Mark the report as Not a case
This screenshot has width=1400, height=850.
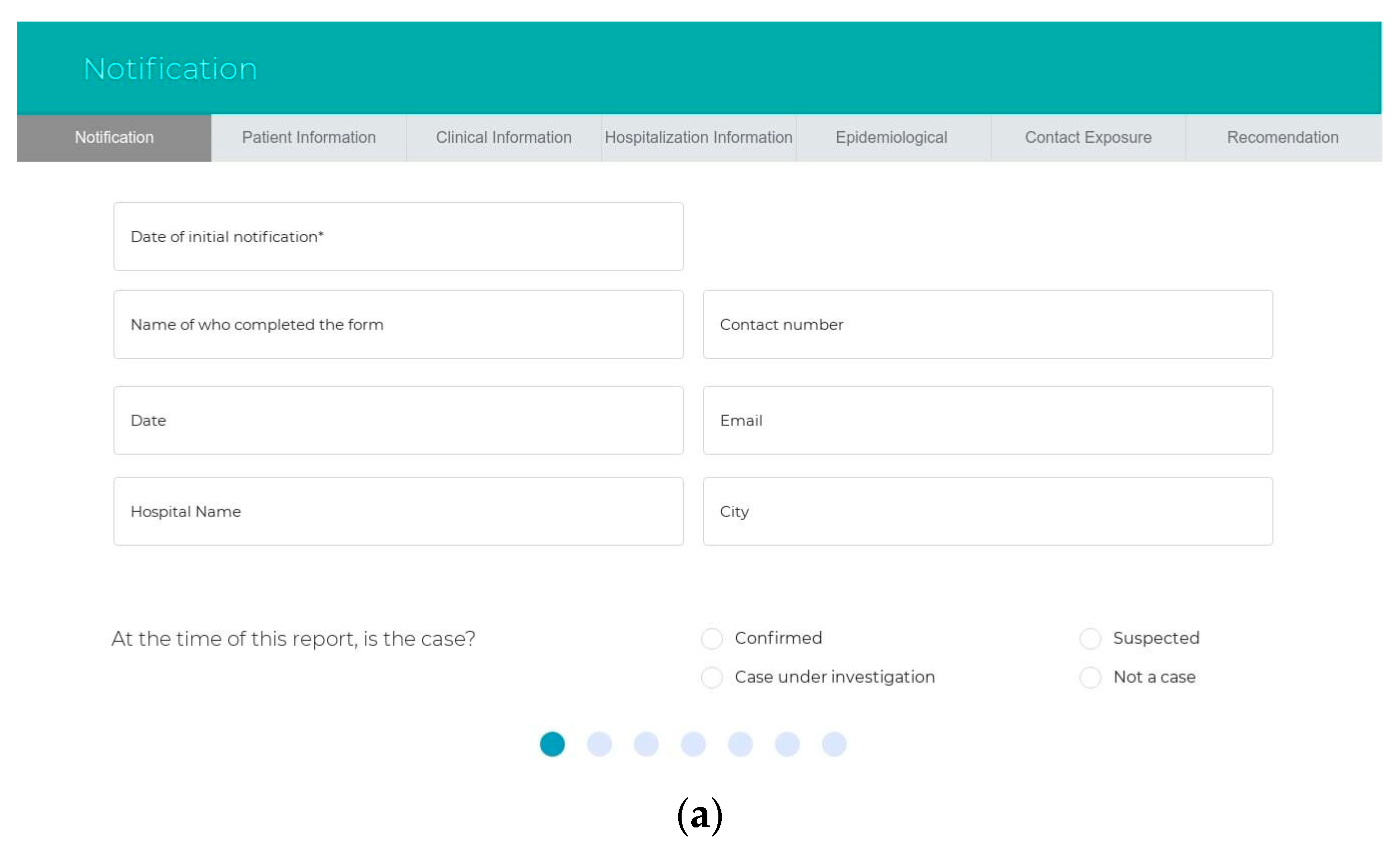(1090, 677)
